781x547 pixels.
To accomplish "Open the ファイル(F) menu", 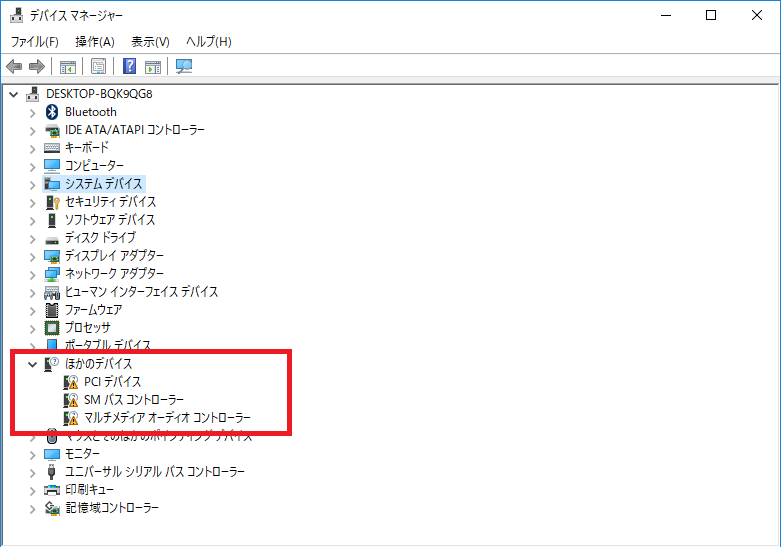I will click(x=34, y=41).
